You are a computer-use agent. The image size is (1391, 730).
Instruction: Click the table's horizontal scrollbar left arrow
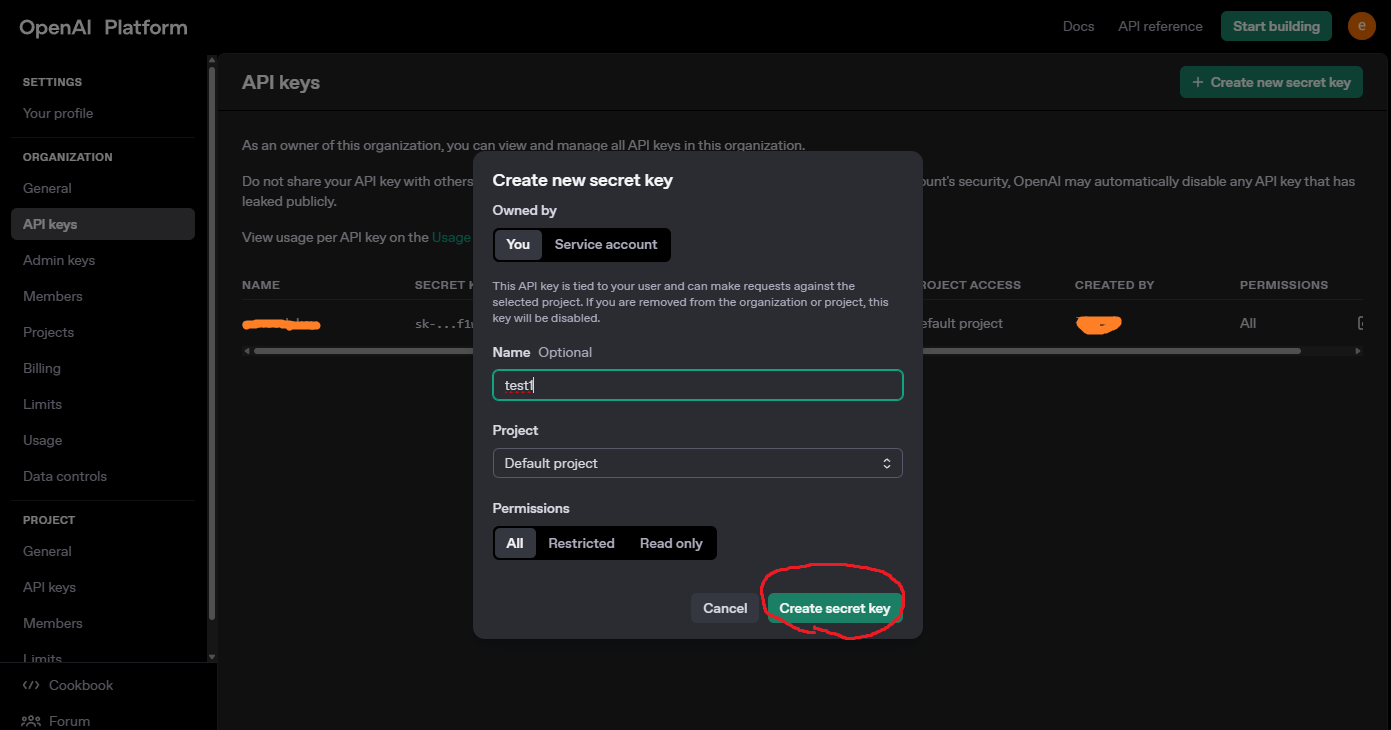(247, 351)
